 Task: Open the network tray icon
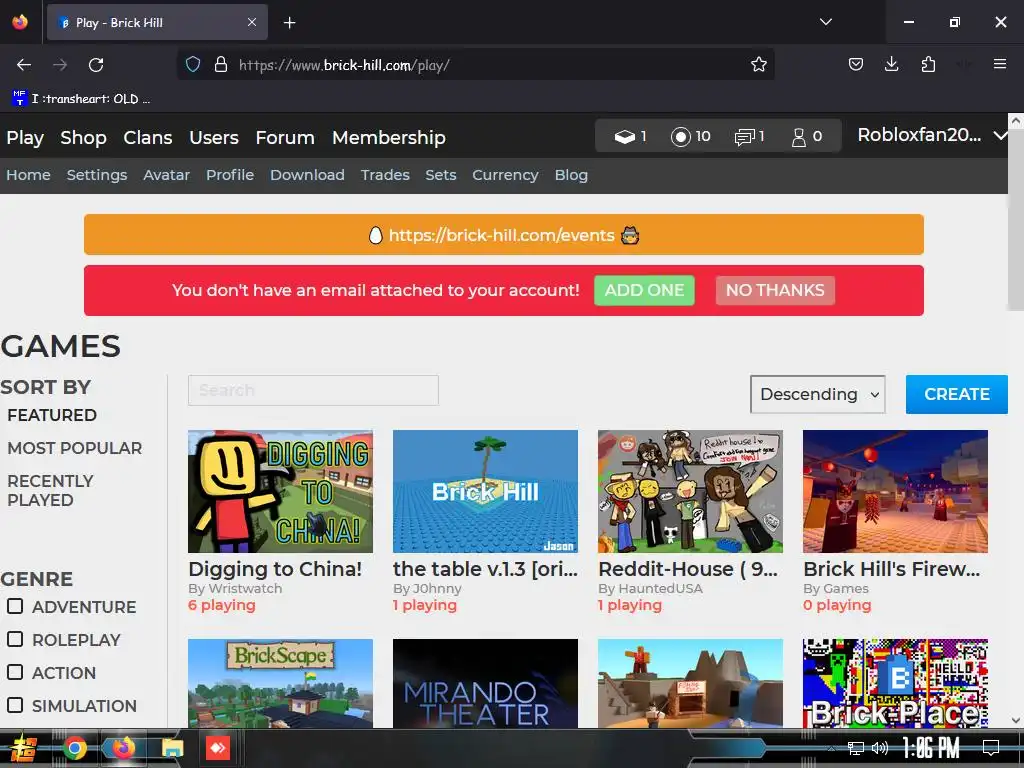tap(855, 748)
